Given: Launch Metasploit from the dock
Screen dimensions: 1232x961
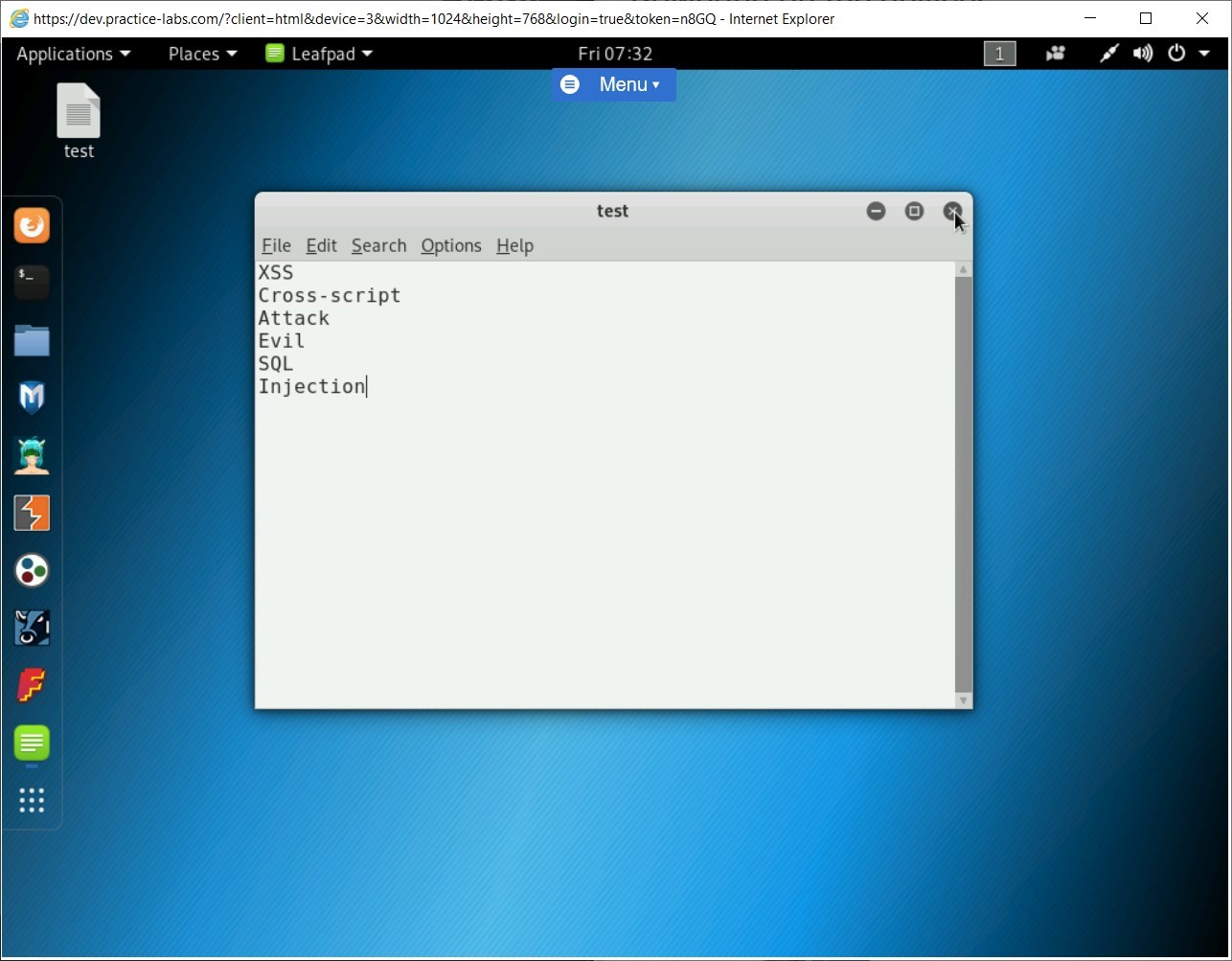Looking at the screenshot, I should (x=32, y=398).
